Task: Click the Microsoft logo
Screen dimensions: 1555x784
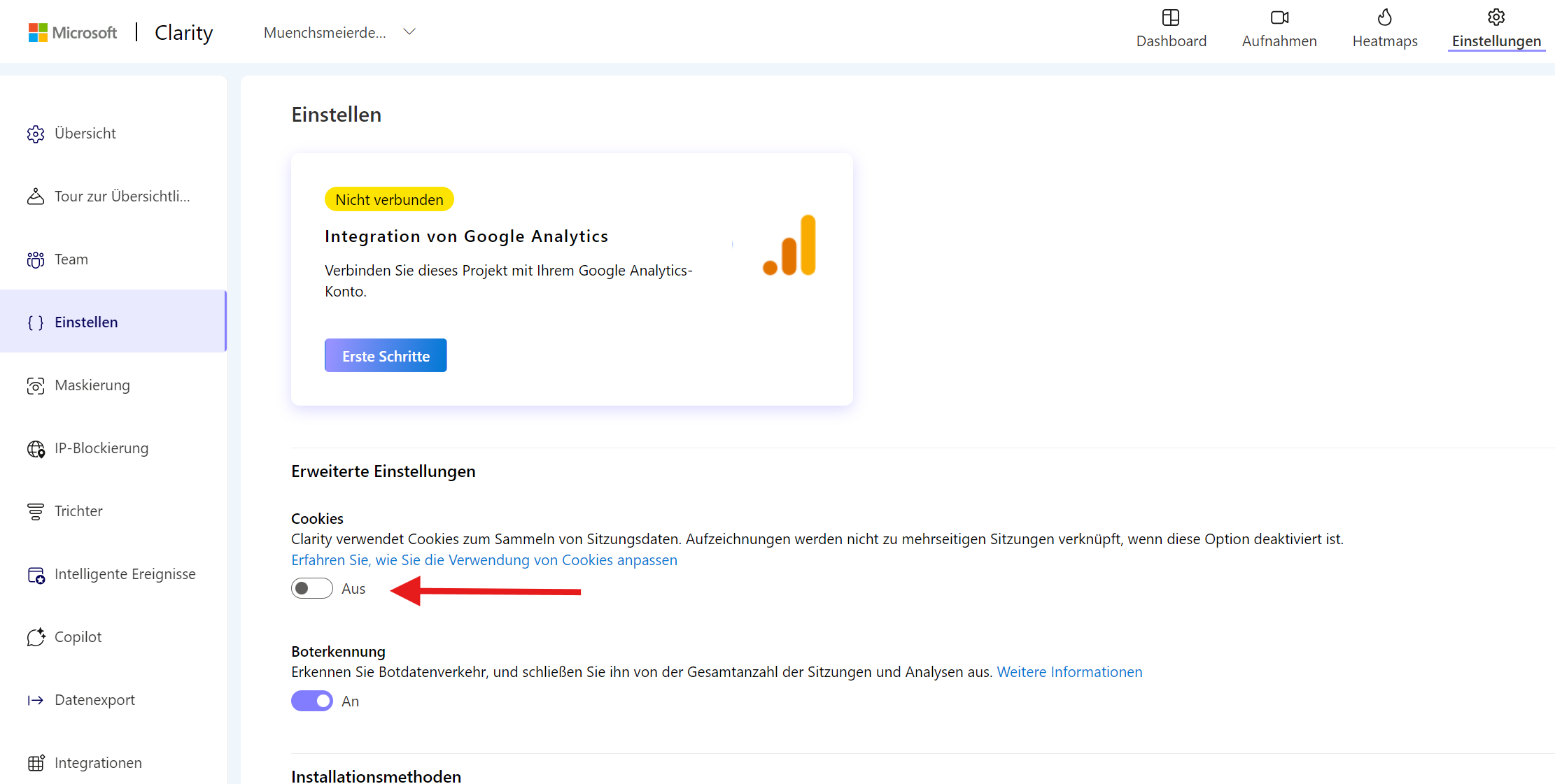Action: tap(73, 32)
